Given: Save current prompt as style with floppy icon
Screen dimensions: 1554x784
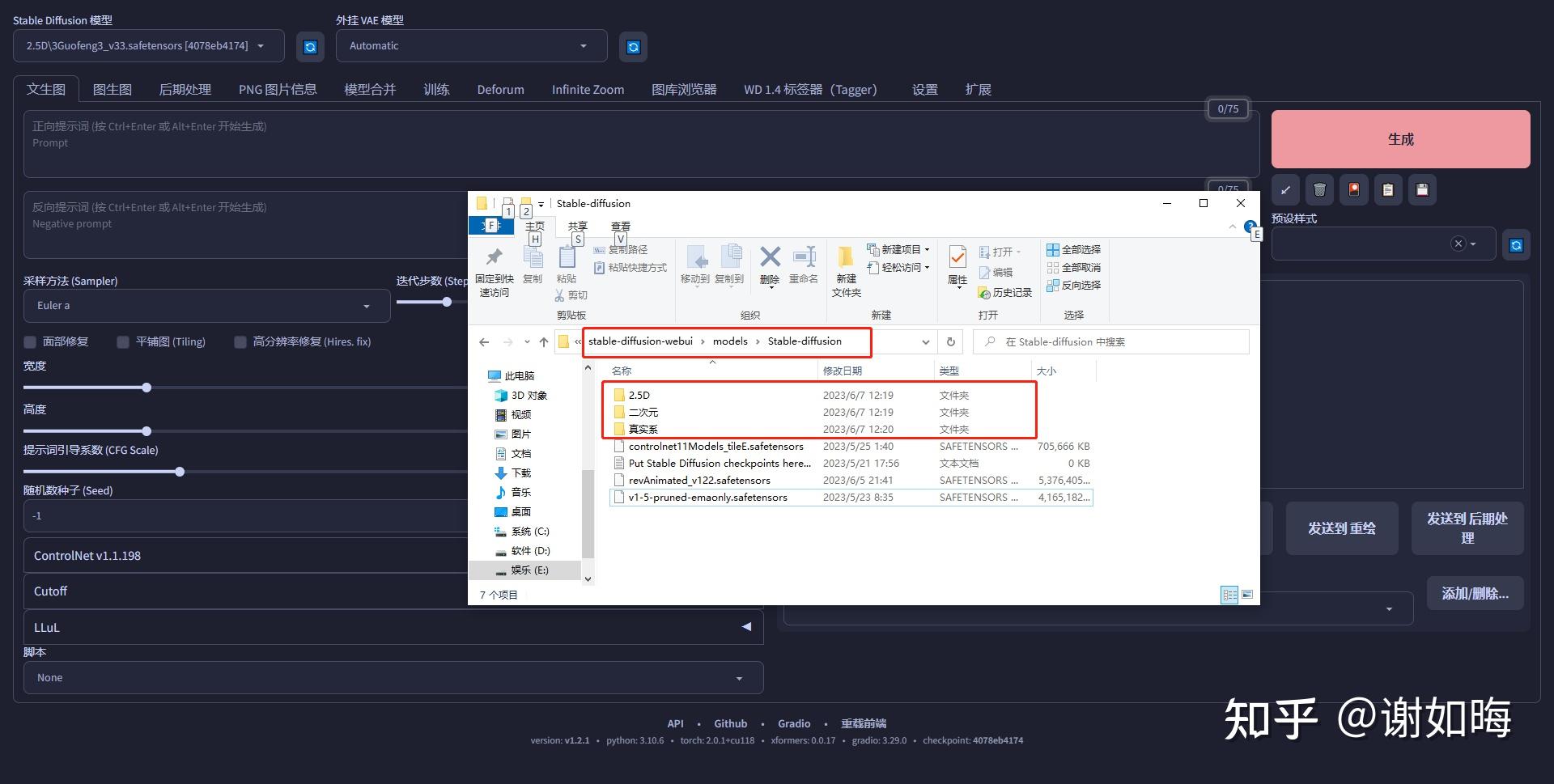Looking at the screenshot, I should tap(1422, 190).
